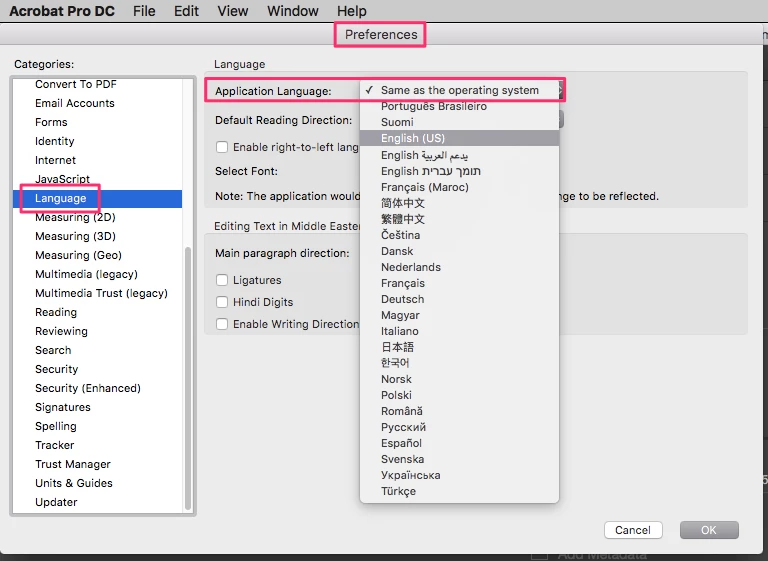
Task: Click the Cancel button
Action: [x=633, y=530]
